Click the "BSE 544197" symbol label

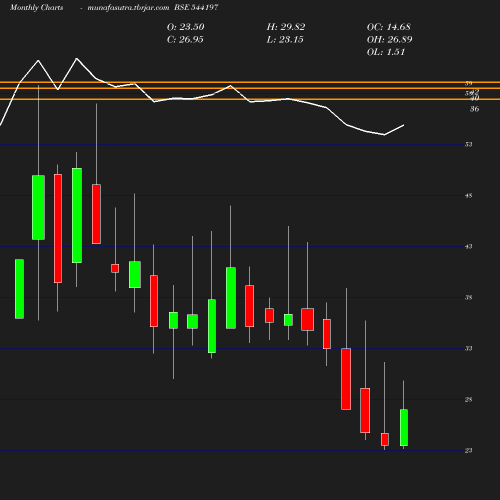196,7
